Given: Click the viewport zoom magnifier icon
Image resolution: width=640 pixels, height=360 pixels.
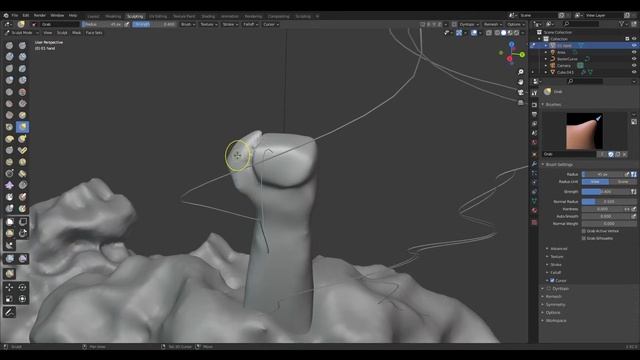Looking at the screenshot, I should [x=520, y=72].
